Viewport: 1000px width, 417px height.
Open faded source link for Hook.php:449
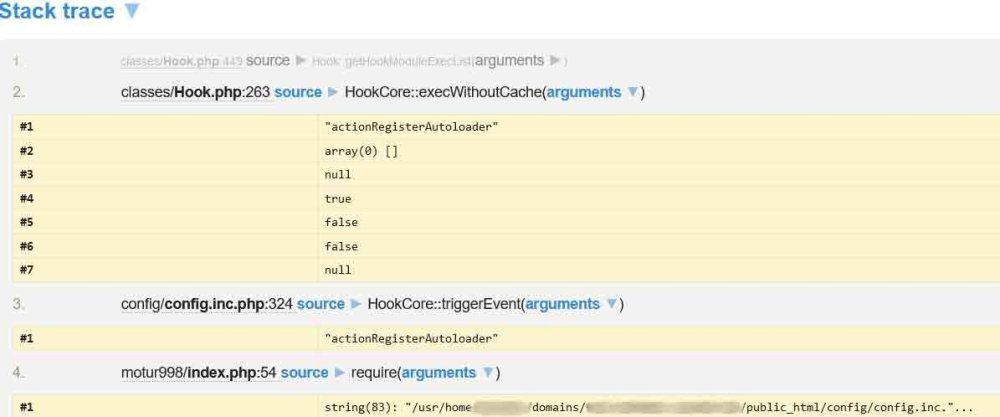coord(267,61)
